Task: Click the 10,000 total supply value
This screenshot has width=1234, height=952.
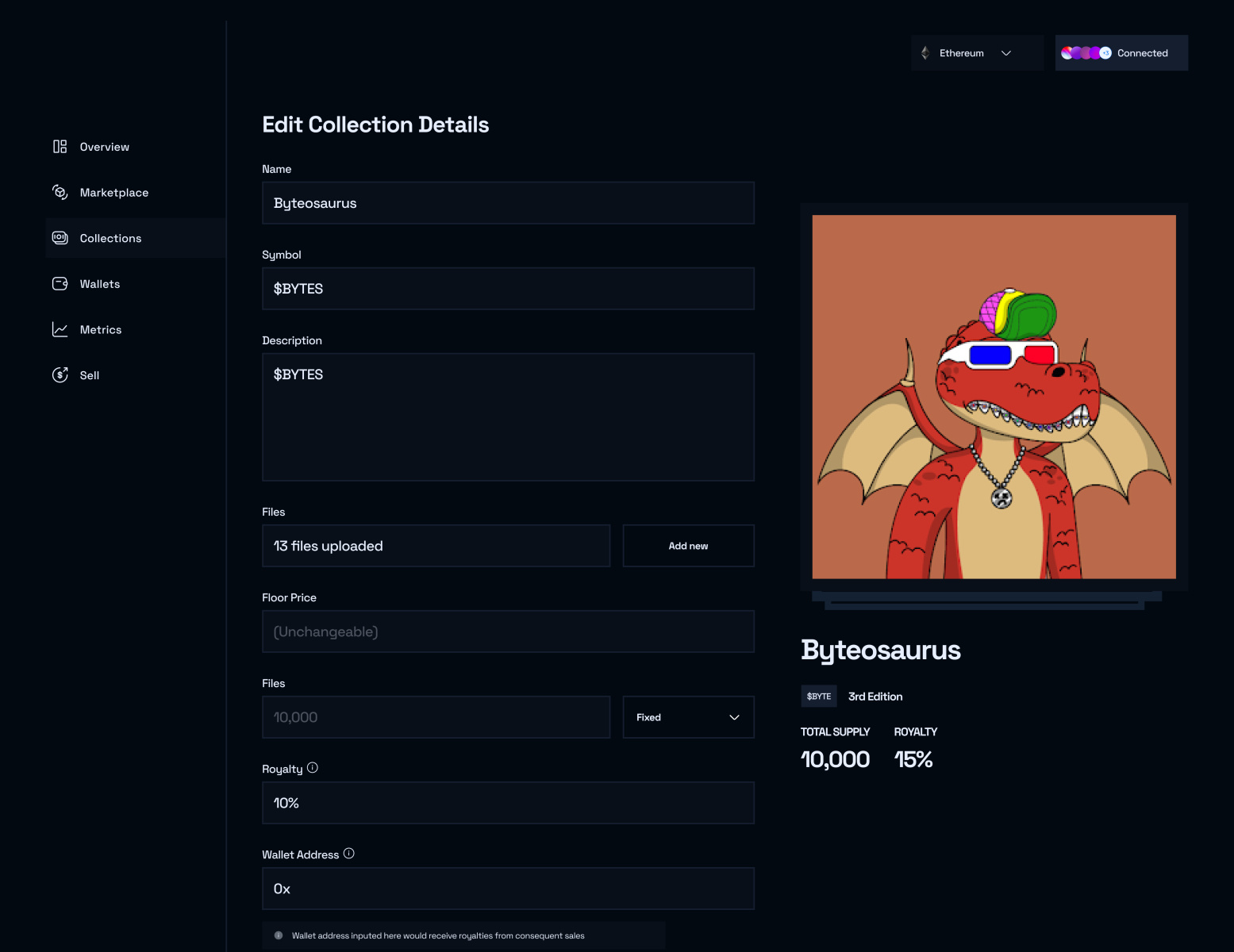Action: tap(835, 759)
